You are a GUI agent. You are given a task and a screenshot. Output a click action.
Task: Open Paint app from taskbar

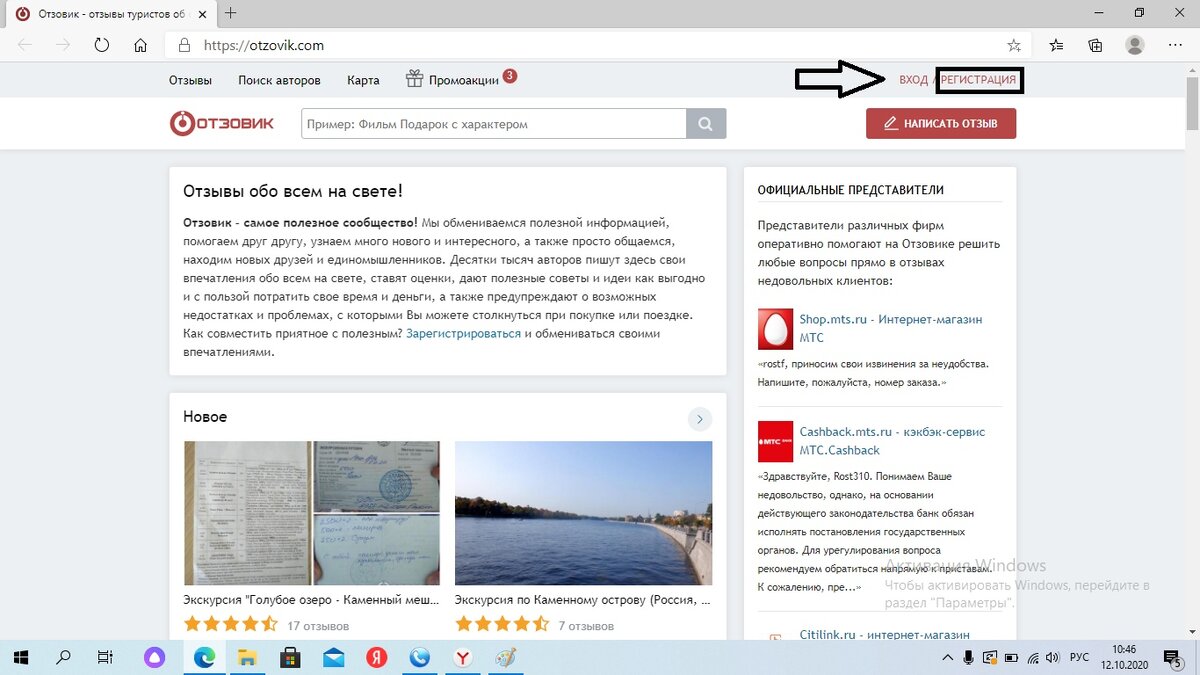(x=507, y=657)
